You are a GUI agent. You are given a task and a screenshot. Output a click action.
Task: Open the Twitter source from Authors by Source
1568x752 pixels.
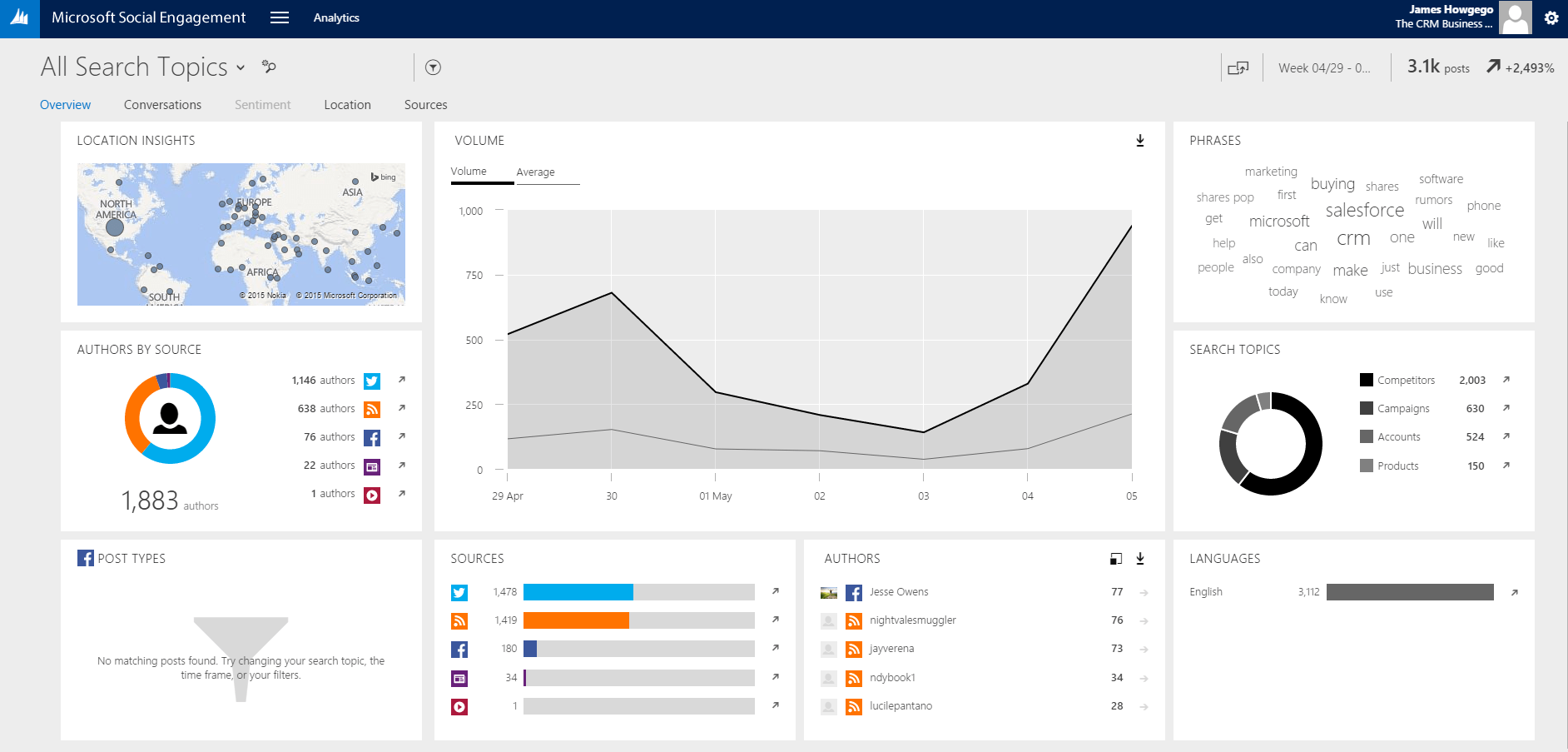click(x=372, y=381)
